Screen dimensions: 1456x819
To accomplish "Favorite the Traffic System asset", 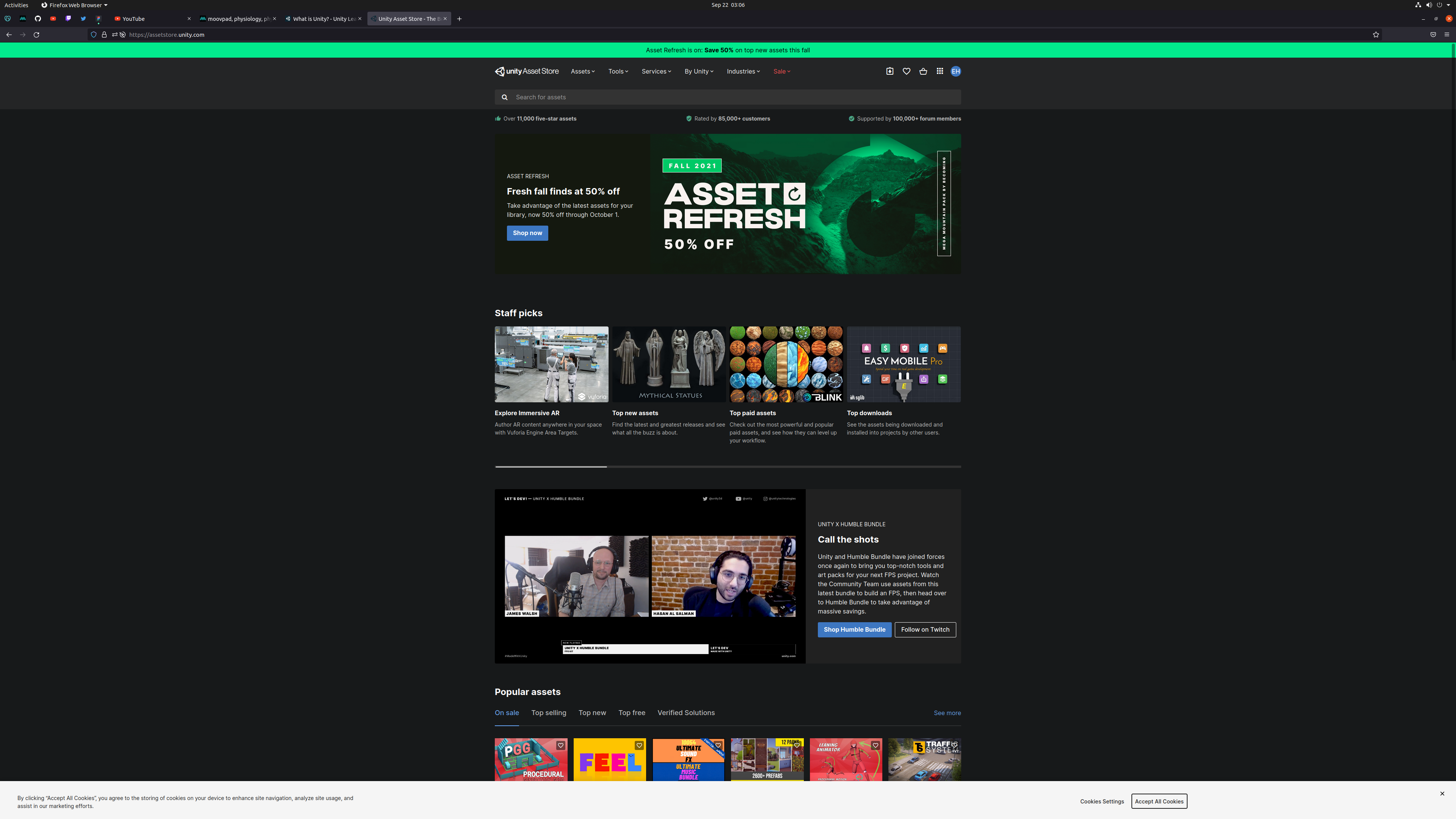I will [x=954, y=745].
